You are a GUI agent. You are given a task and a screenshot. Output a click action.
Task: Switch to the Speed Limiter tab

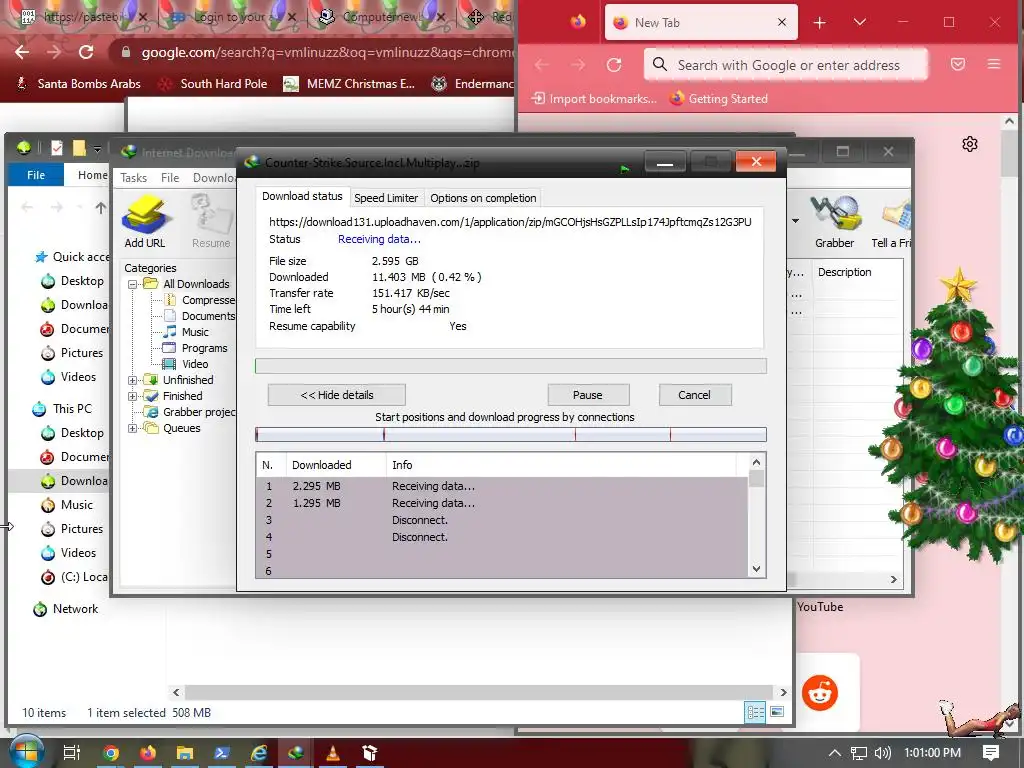[386, 198]
